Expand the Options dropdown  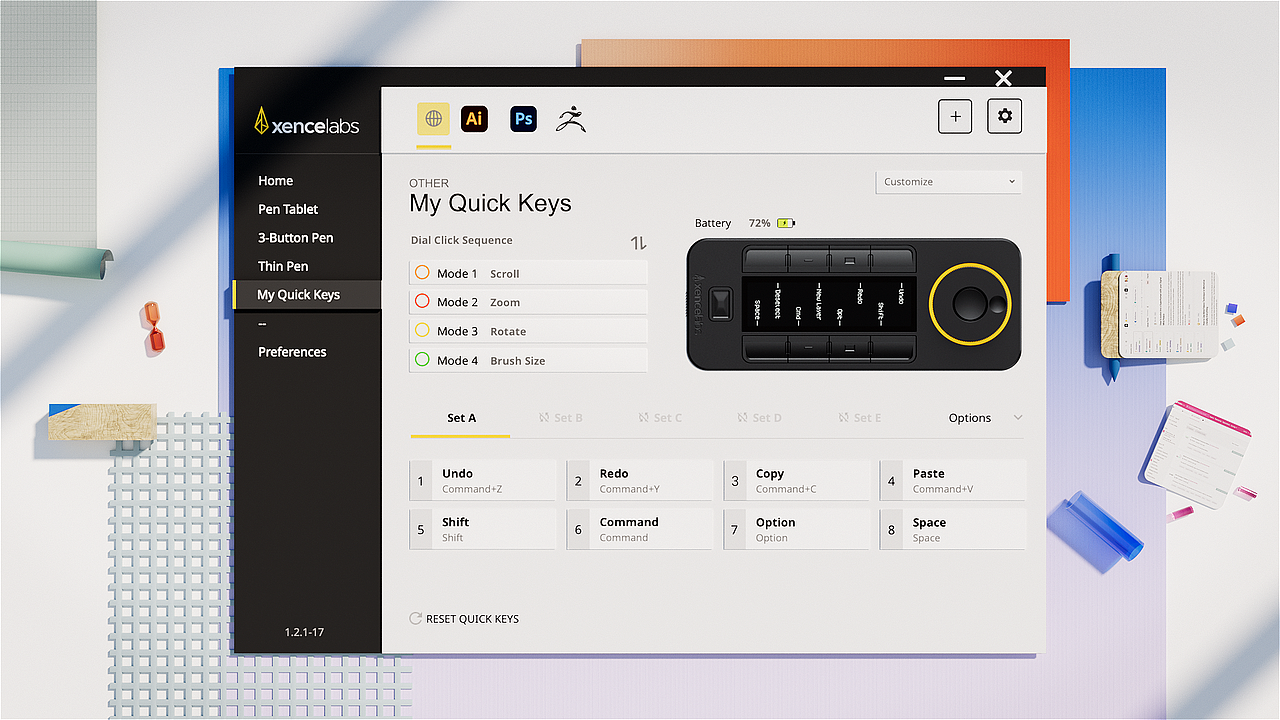click(985, 418)
